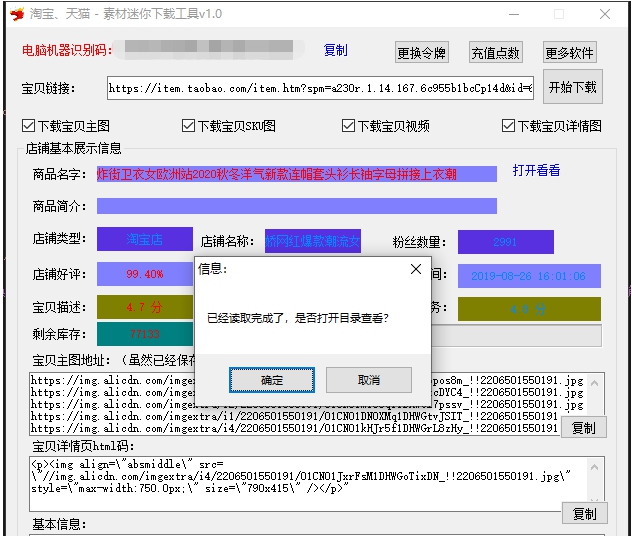Click the purple 淘宝店 store type field

pyautogui.click(x=145, y=240)
